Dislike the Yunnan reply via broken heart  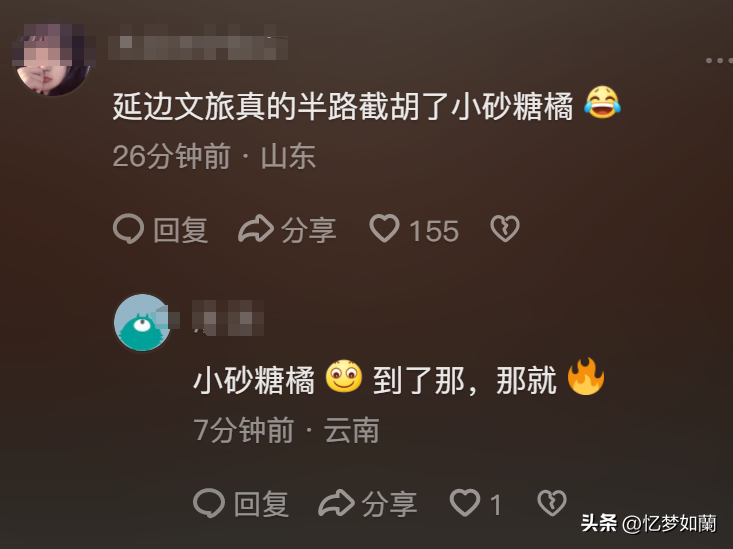click(x=552, y=503)
